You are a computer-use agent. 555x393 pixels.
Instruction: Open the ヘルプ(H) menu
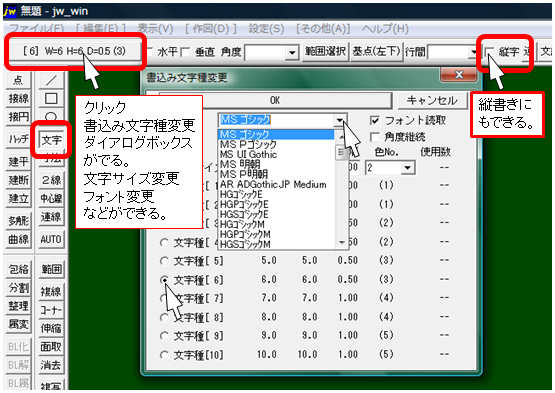click(x=385, y=28)
